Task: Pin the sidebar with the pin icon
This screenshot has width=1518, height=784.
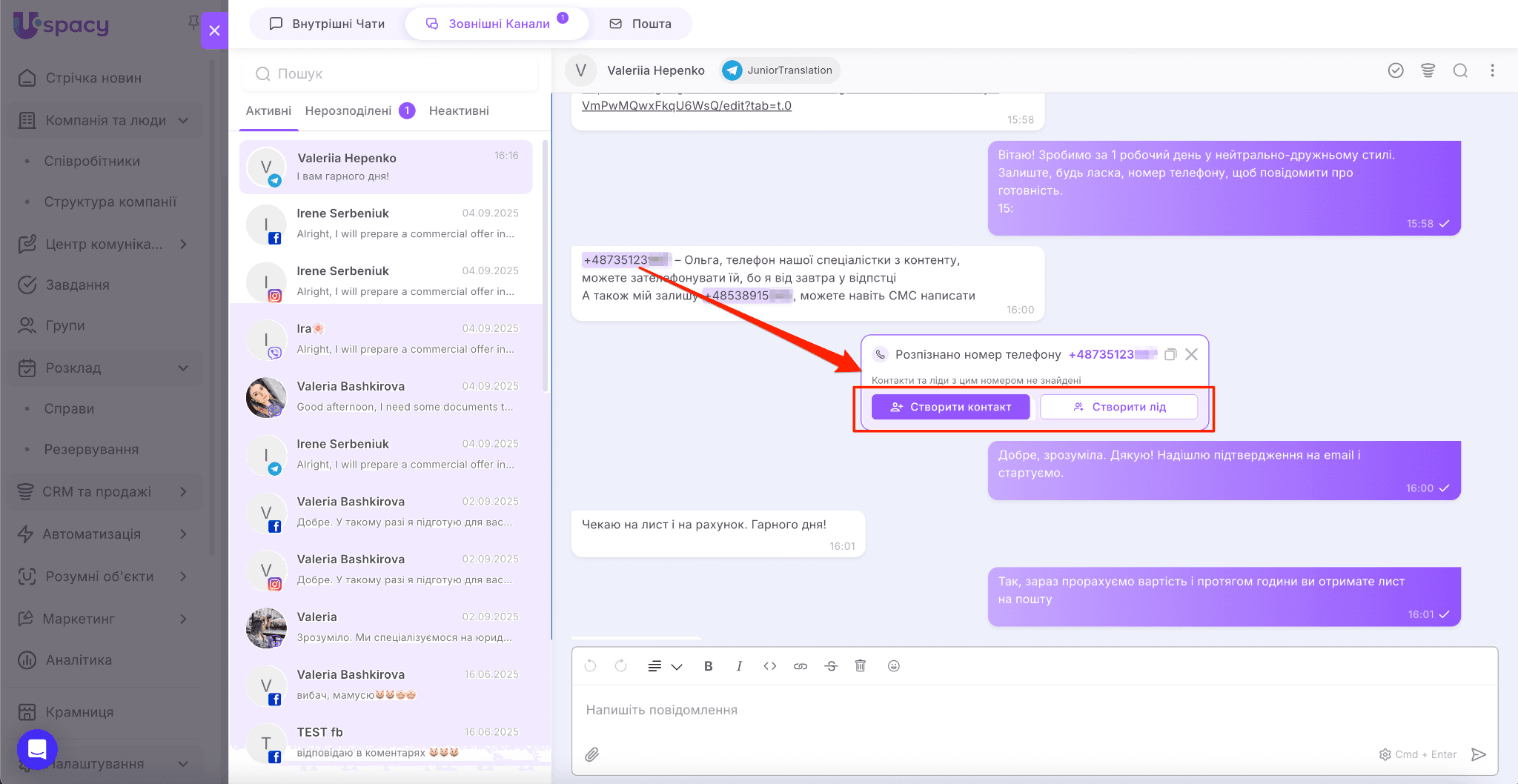Action: [193, 23]
